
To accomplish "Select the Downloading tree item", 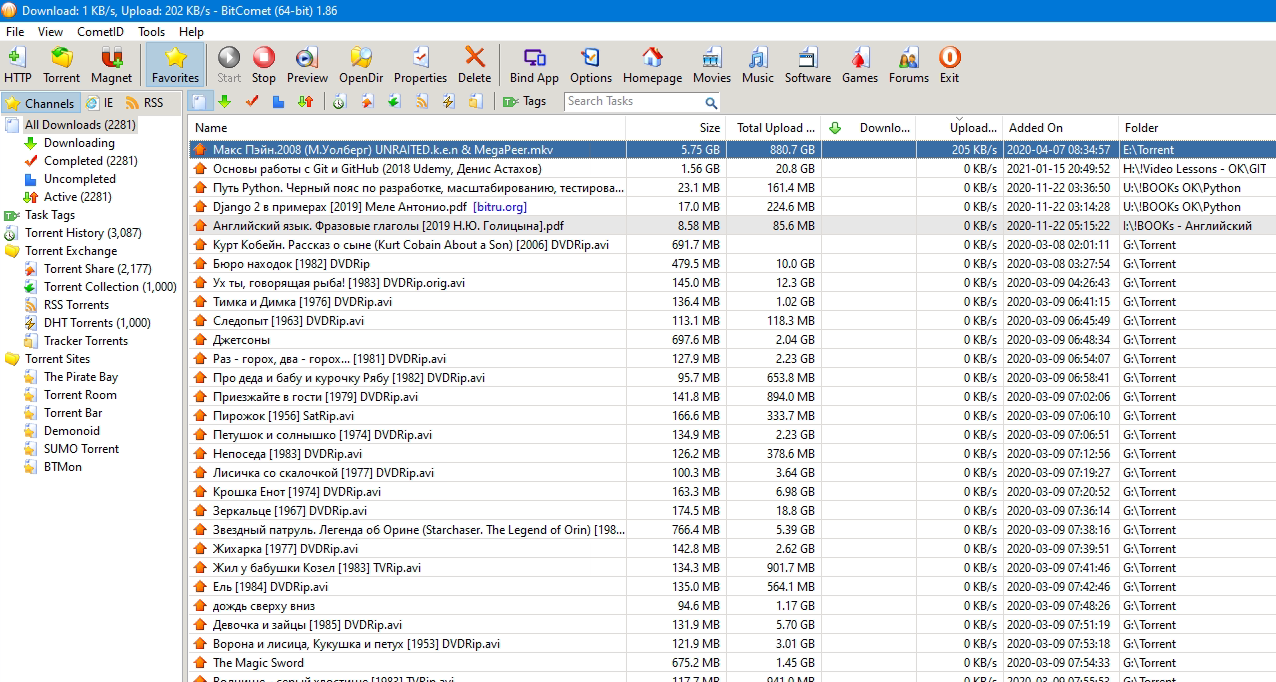I will (x=79, y=143).
